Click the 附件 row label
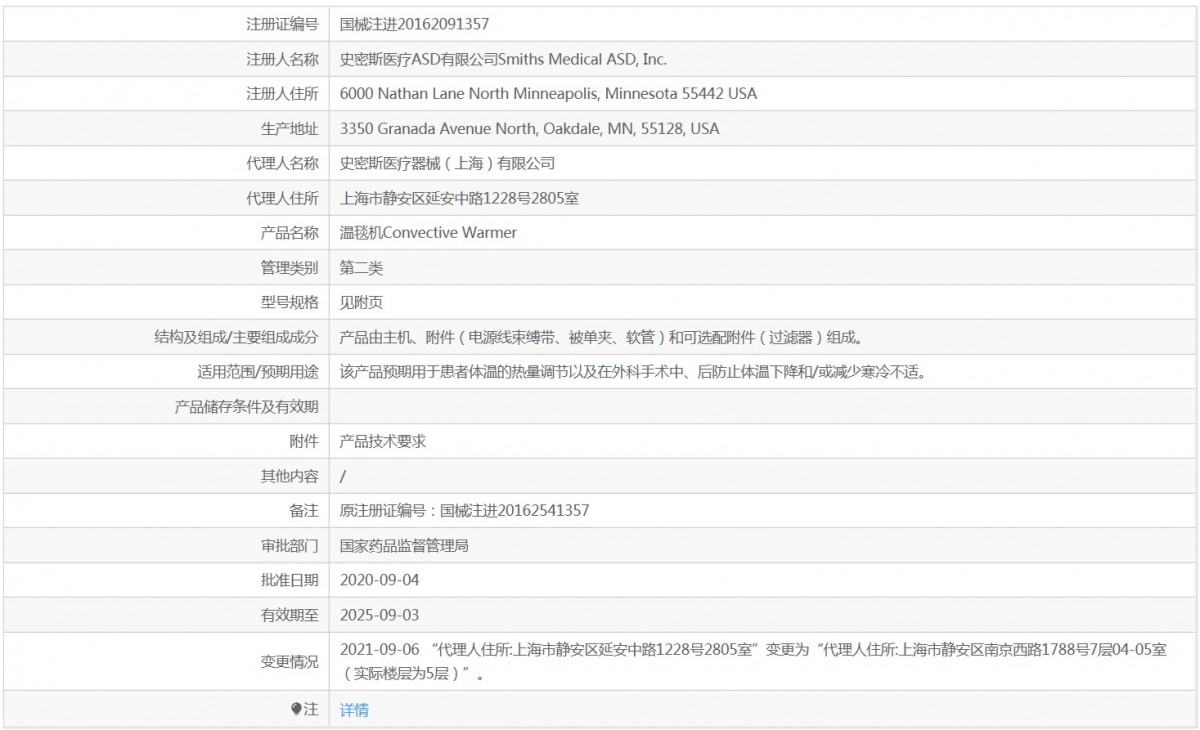The width and height of the screenshot is (1200, 730). pyautogui.click(x=304, y=441)
